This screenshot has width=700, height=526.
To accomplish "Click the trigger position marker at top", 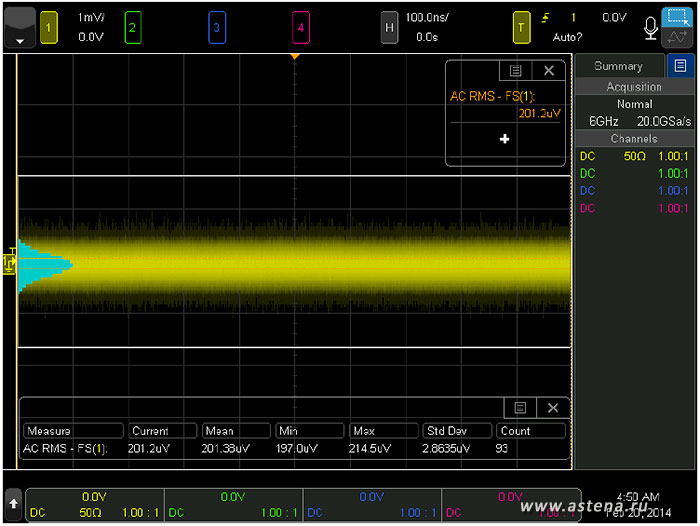I will coord(295,57).
